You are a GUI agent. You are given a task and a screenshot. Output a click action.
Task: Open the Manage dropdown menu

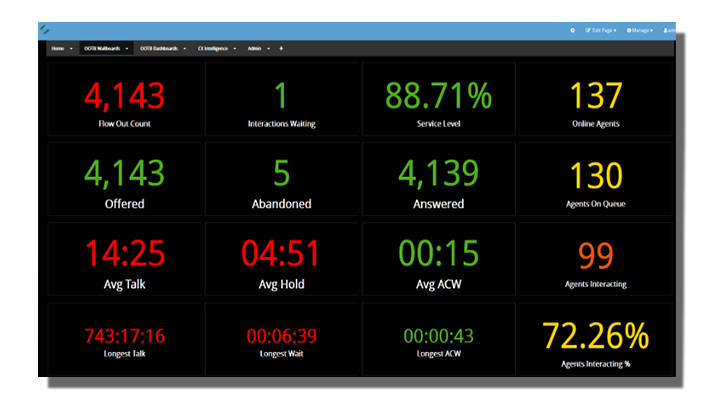click(x=640, y=30)
